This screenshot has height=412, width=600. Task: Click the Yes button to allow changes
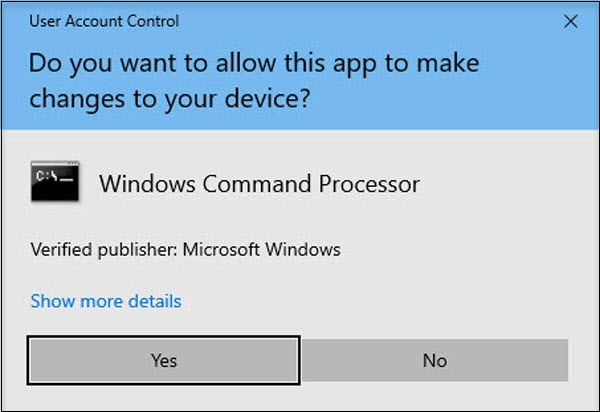163,361
